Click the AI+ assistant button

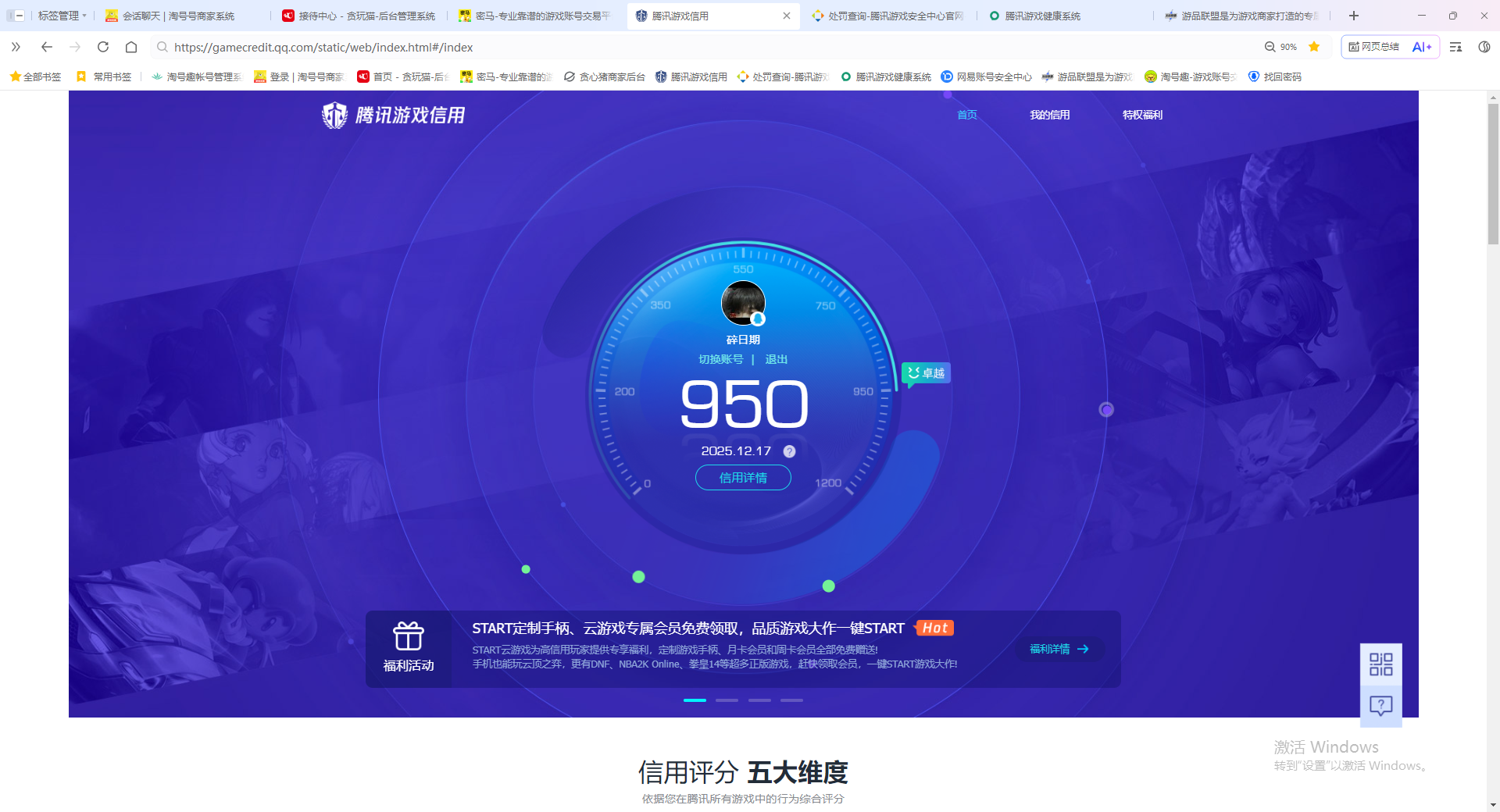click(1421, 47)
